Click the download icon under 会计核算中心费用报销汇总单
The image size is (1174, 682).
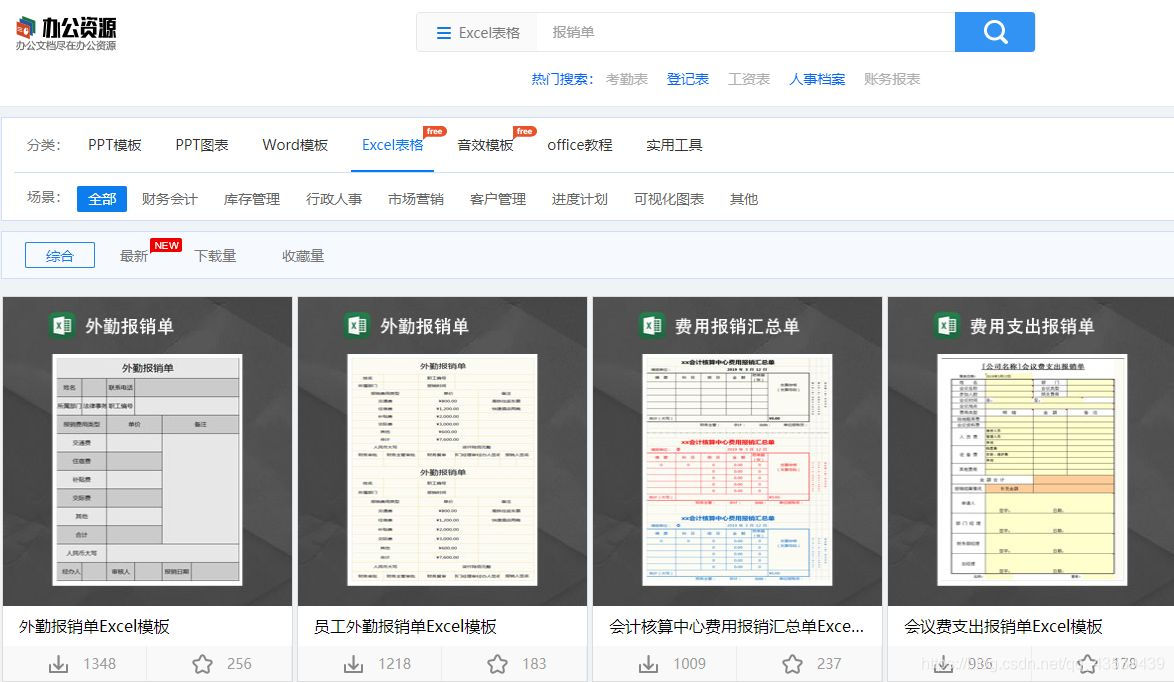click(648, 663)
